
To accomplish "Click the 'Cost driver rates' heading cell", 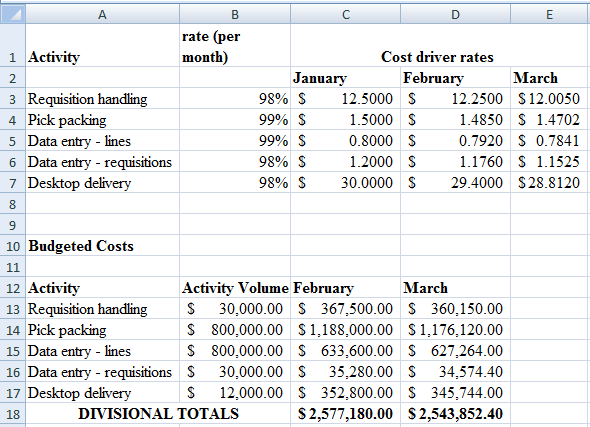I will click(438, 46).
